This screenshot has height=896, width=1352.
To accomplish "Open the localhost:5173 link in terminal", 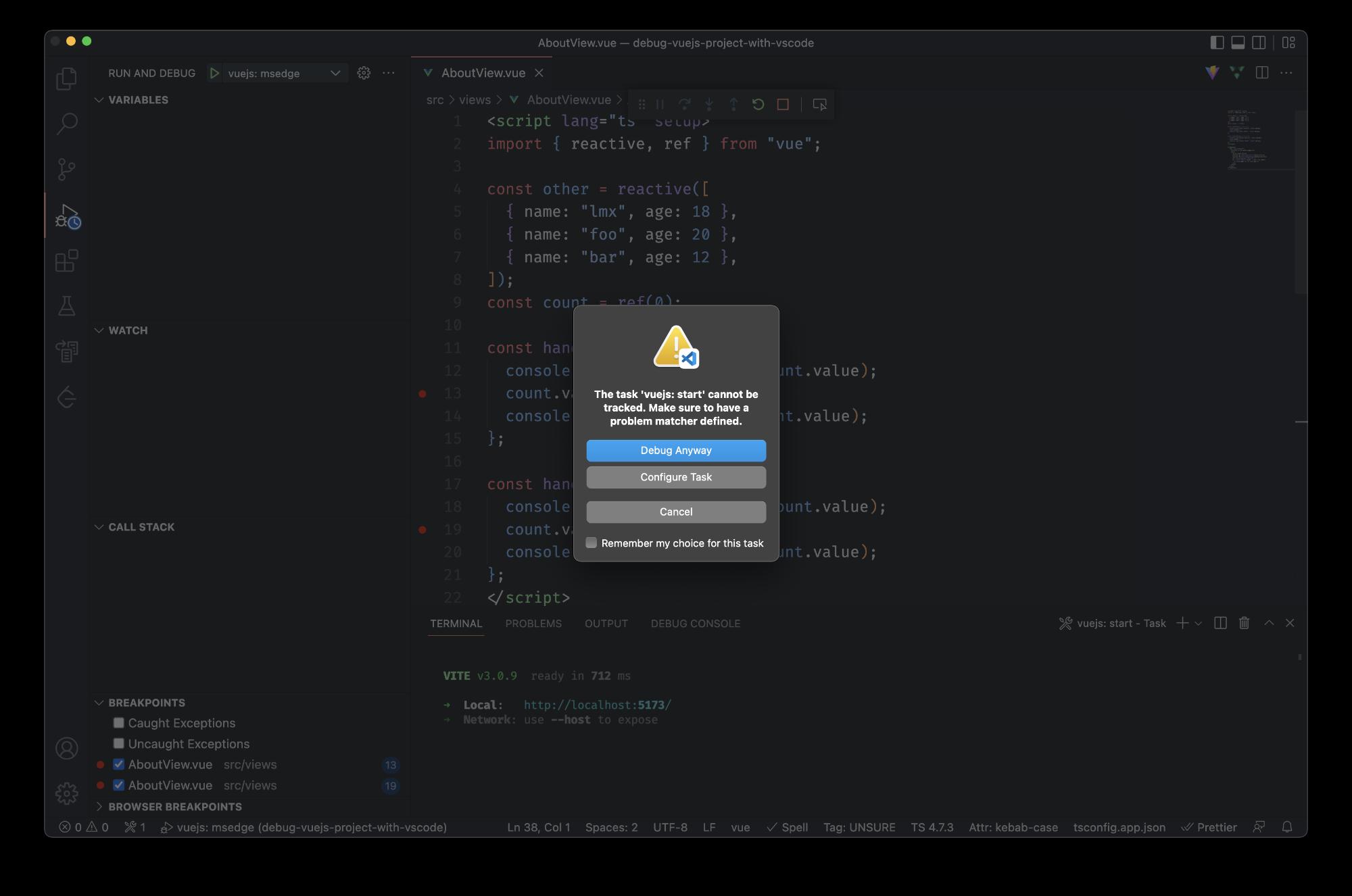I will 598,705.
